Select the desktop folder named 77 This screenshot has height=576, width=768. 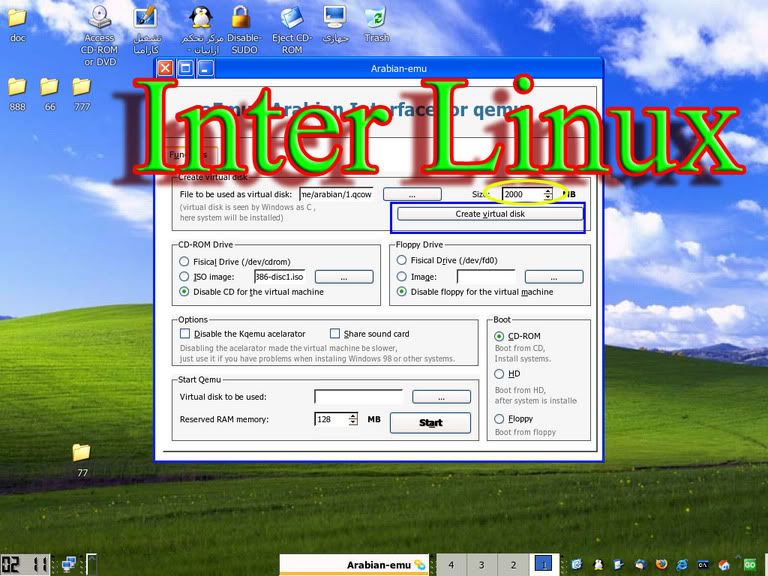click(82, 459)
